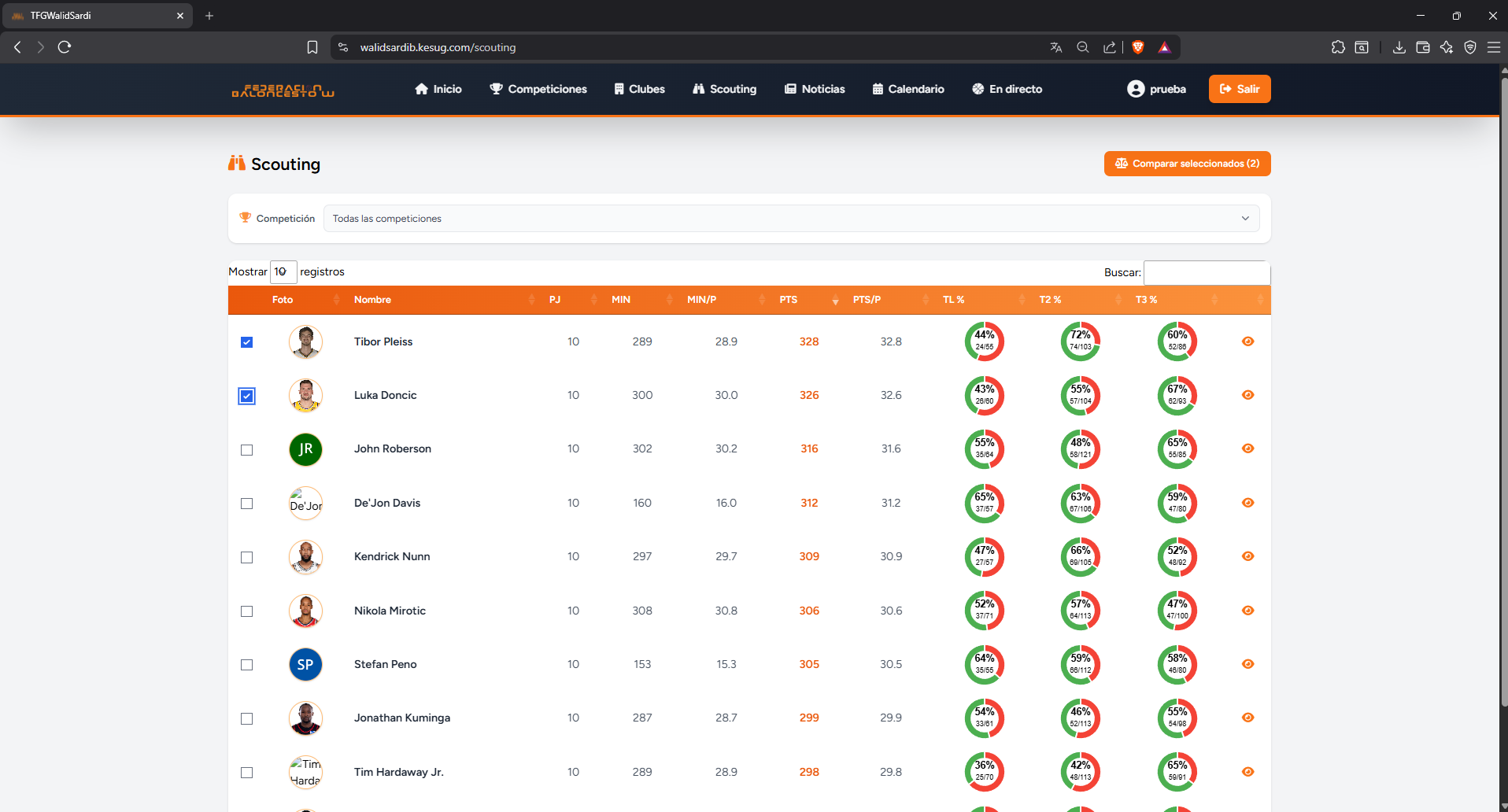1508x812 pixels.
Task: Change the Mostrar records dropdown
Action: tap(283, 271)
